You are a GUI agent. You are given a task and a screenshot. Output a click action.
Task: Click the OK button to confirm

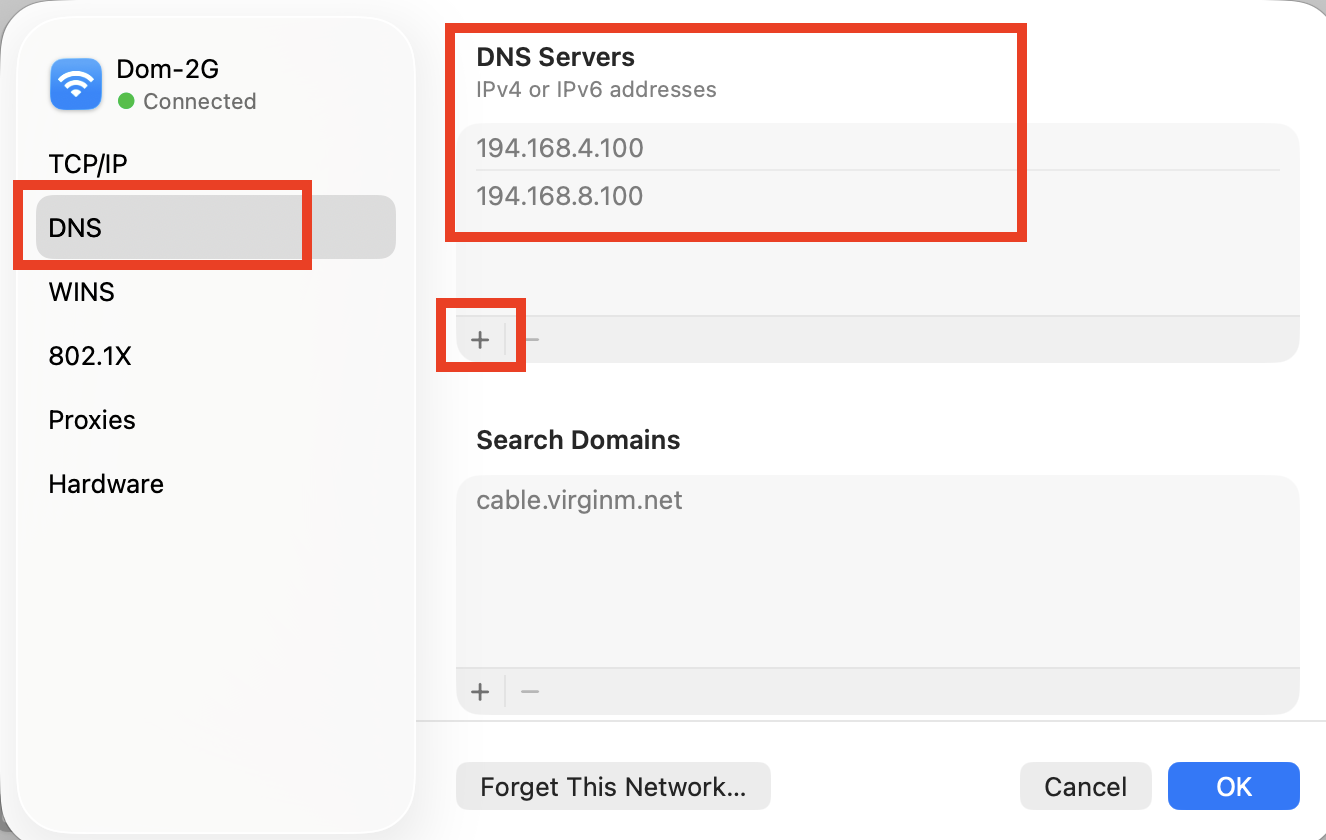1233,786
